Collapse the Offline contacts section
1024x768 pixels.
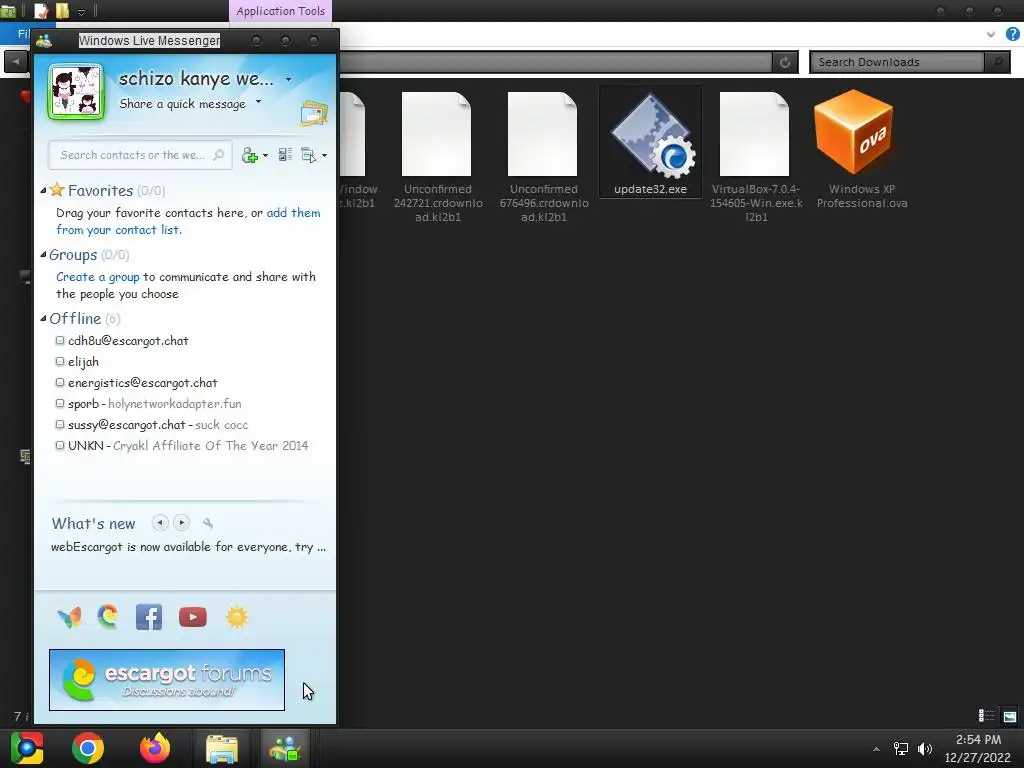(43, 319)
